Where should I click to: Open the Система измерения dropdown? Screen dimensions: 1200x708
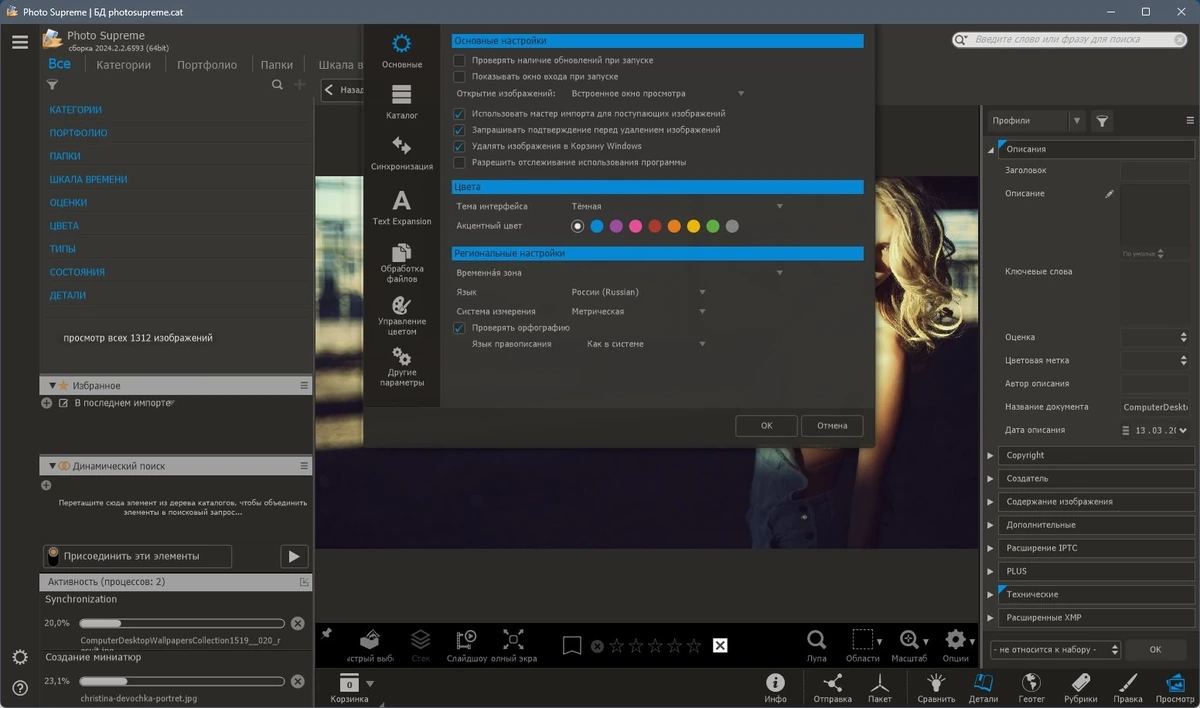[x=638, y=311]
